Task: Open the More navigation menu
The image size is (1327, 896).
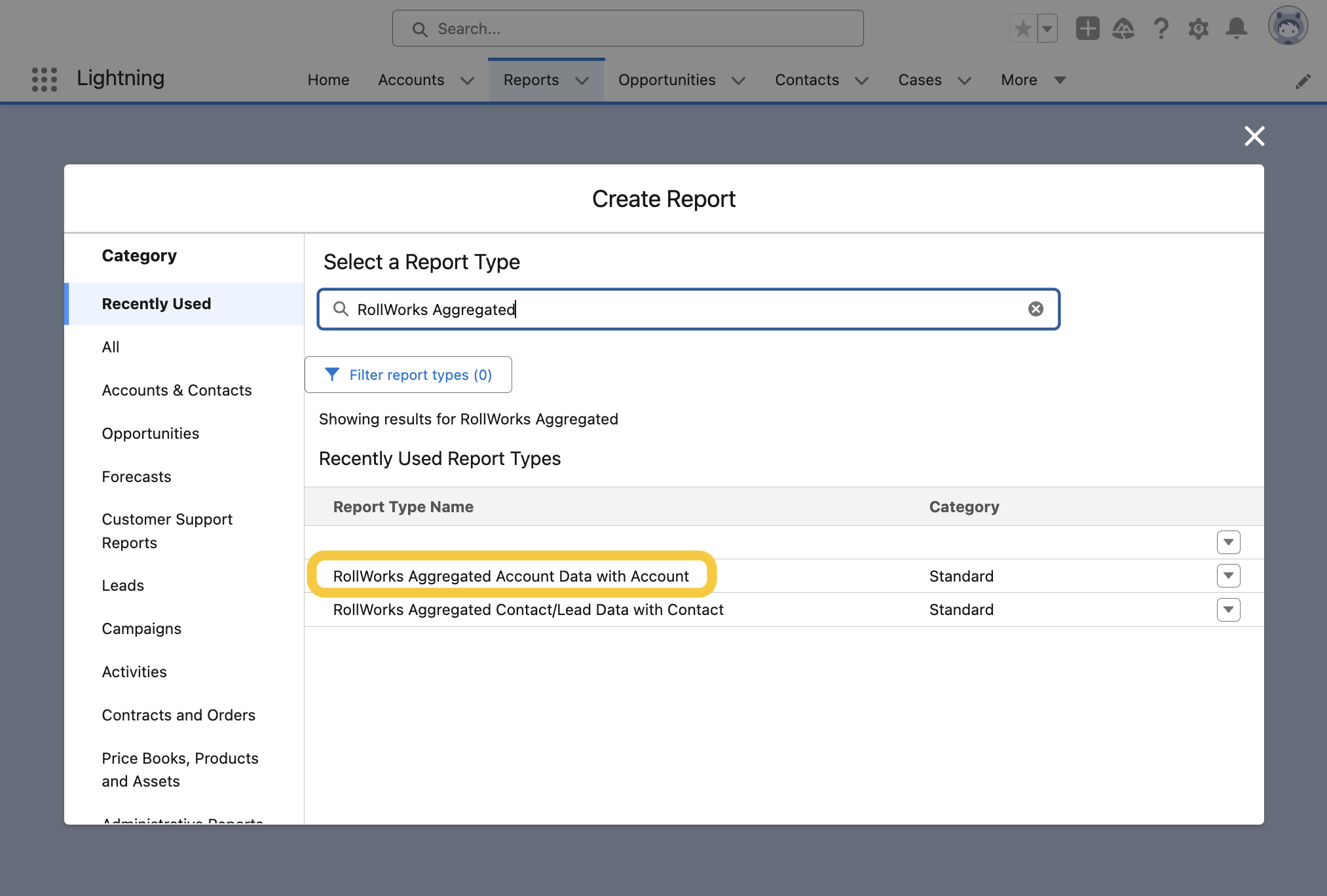Action: point(1033,80)
